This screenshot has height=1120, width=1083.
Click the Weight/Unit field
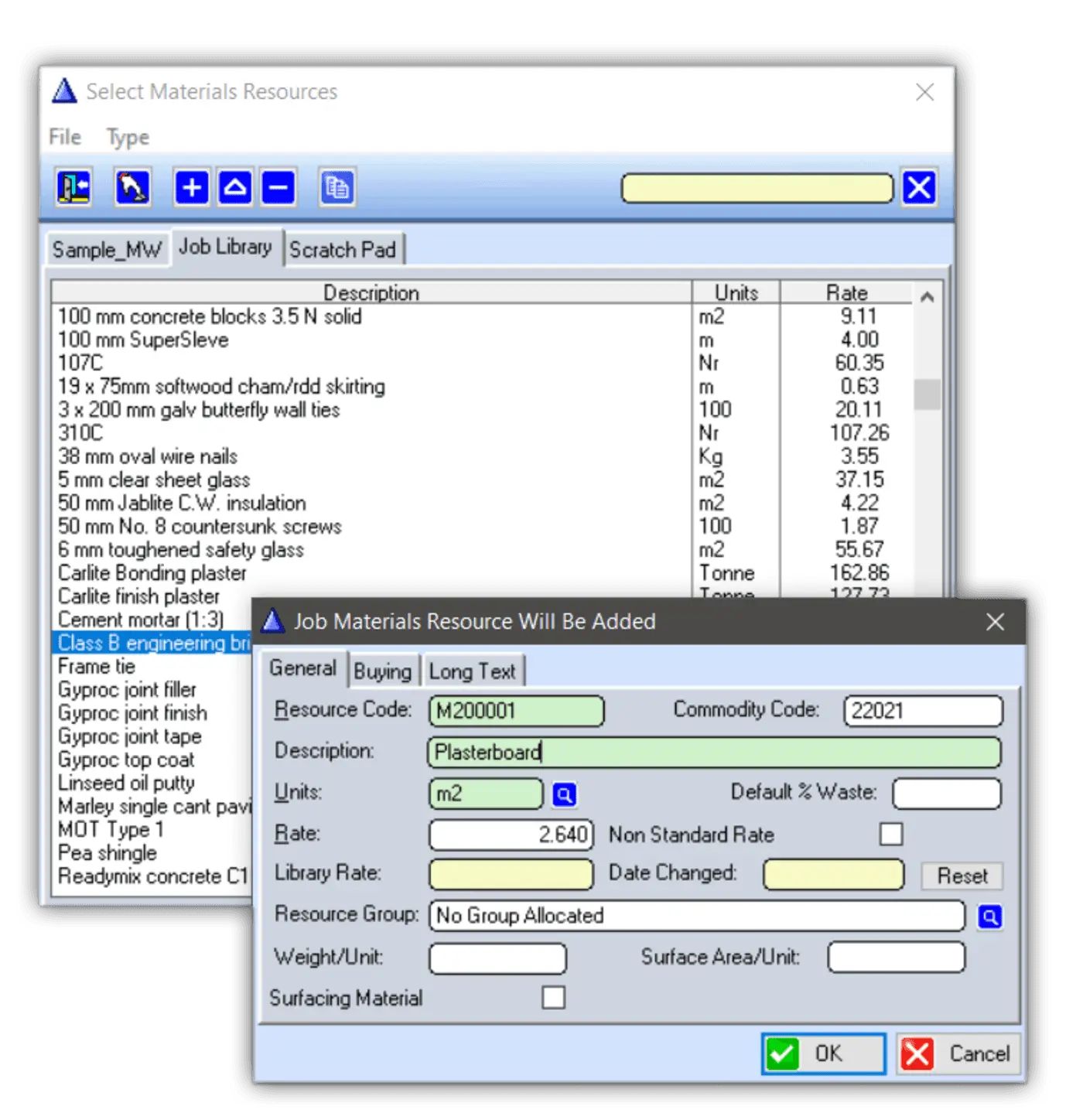point(498,958)
